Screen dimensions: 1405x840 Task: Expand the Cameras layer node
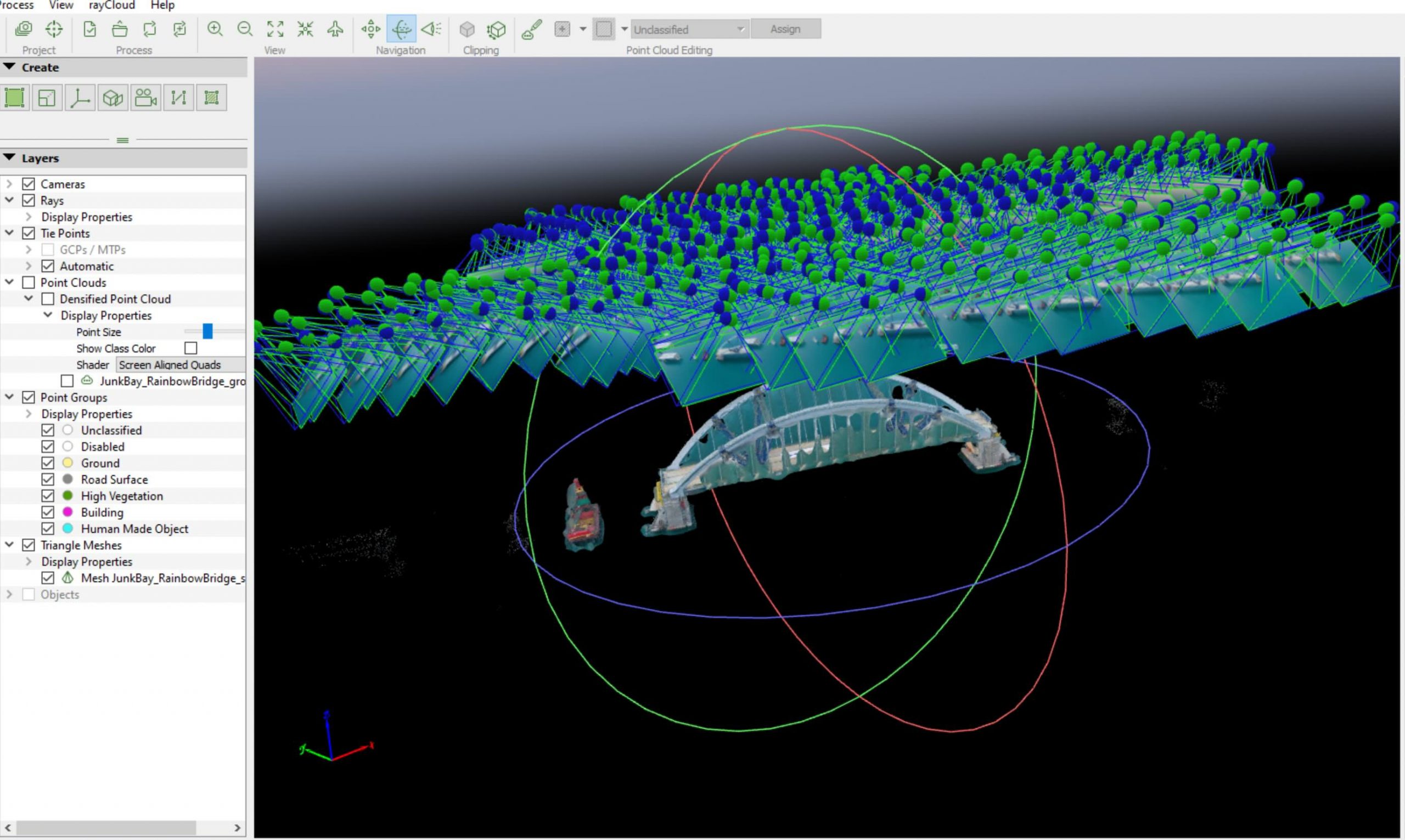point(9,184)
